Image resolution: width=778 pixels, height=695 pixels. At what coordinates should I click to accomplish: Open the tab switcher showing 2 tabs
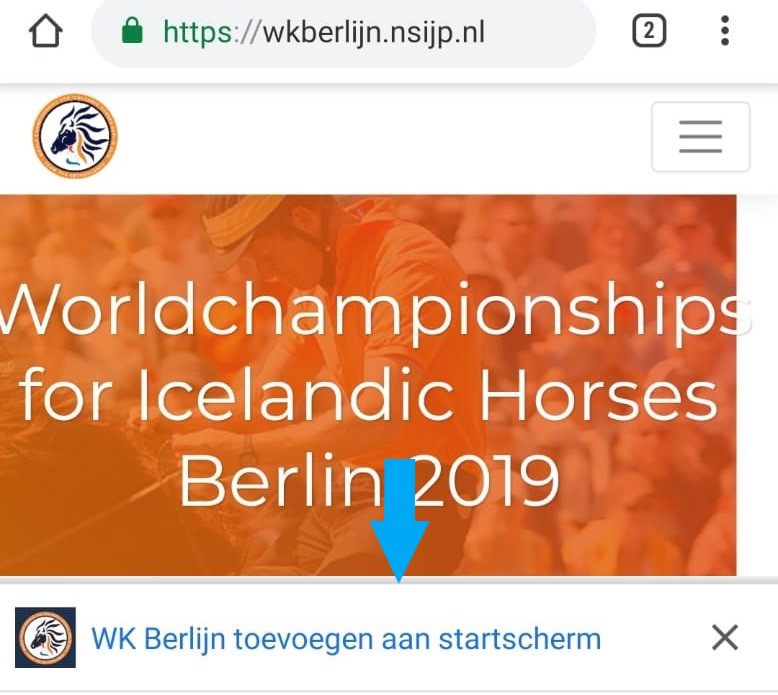(649, 31)
